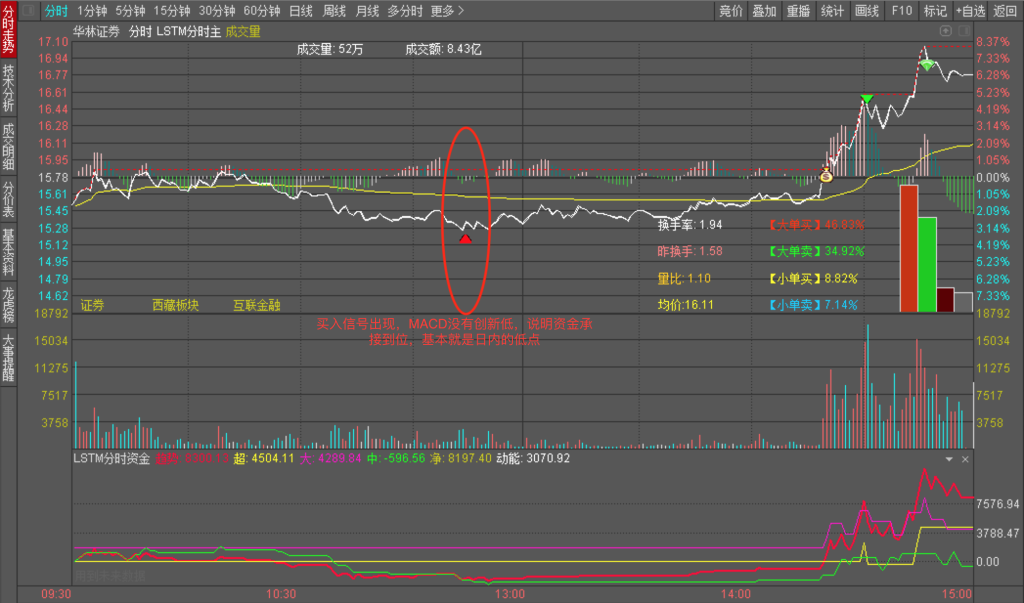Expand the 更多 periods menu
This screenshot has width=1024, height=603.
pos(447,10)
